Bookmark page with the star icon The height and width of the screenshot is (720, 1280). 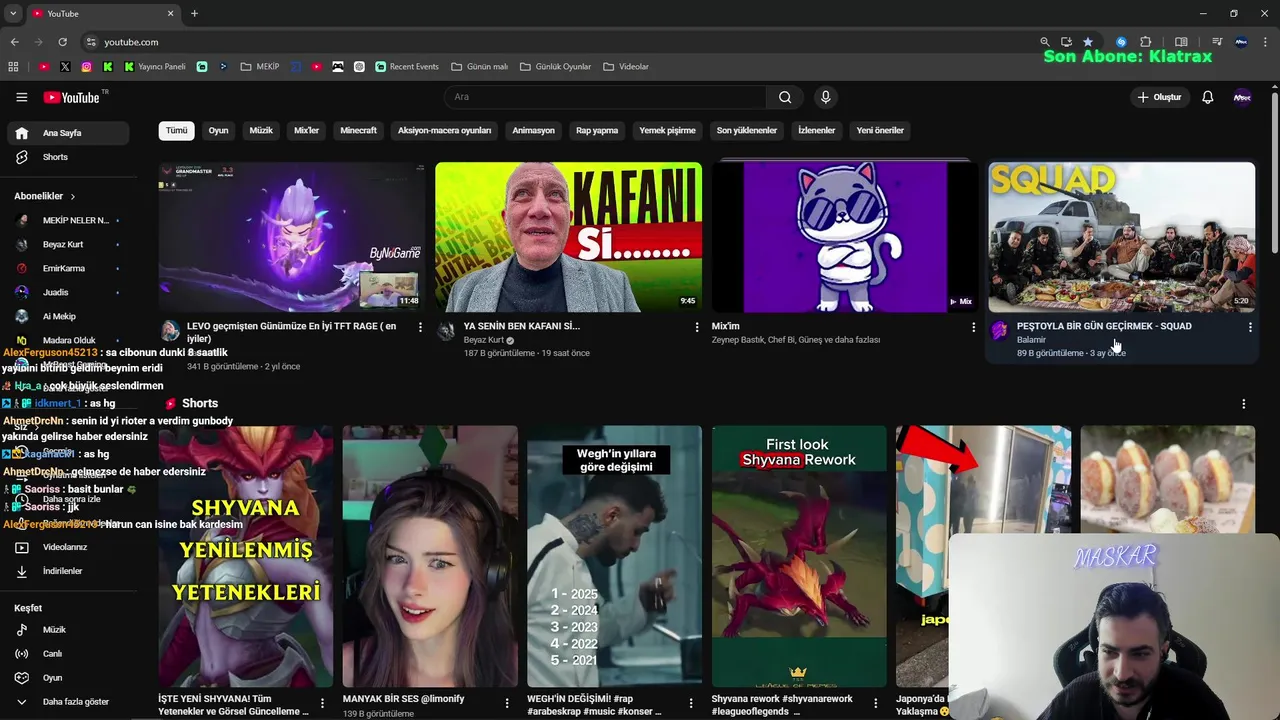(1088, 42)
